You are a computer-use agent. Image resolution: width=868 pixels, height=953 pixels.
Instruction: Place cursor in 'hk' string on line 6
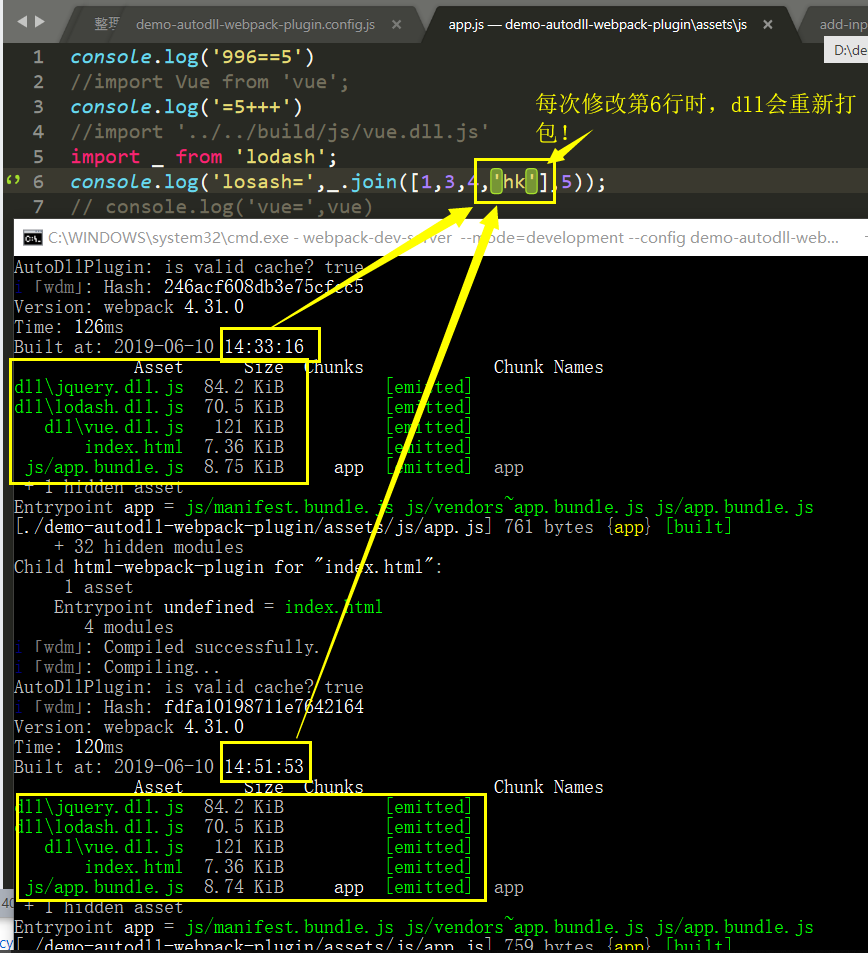pos(514,182)
